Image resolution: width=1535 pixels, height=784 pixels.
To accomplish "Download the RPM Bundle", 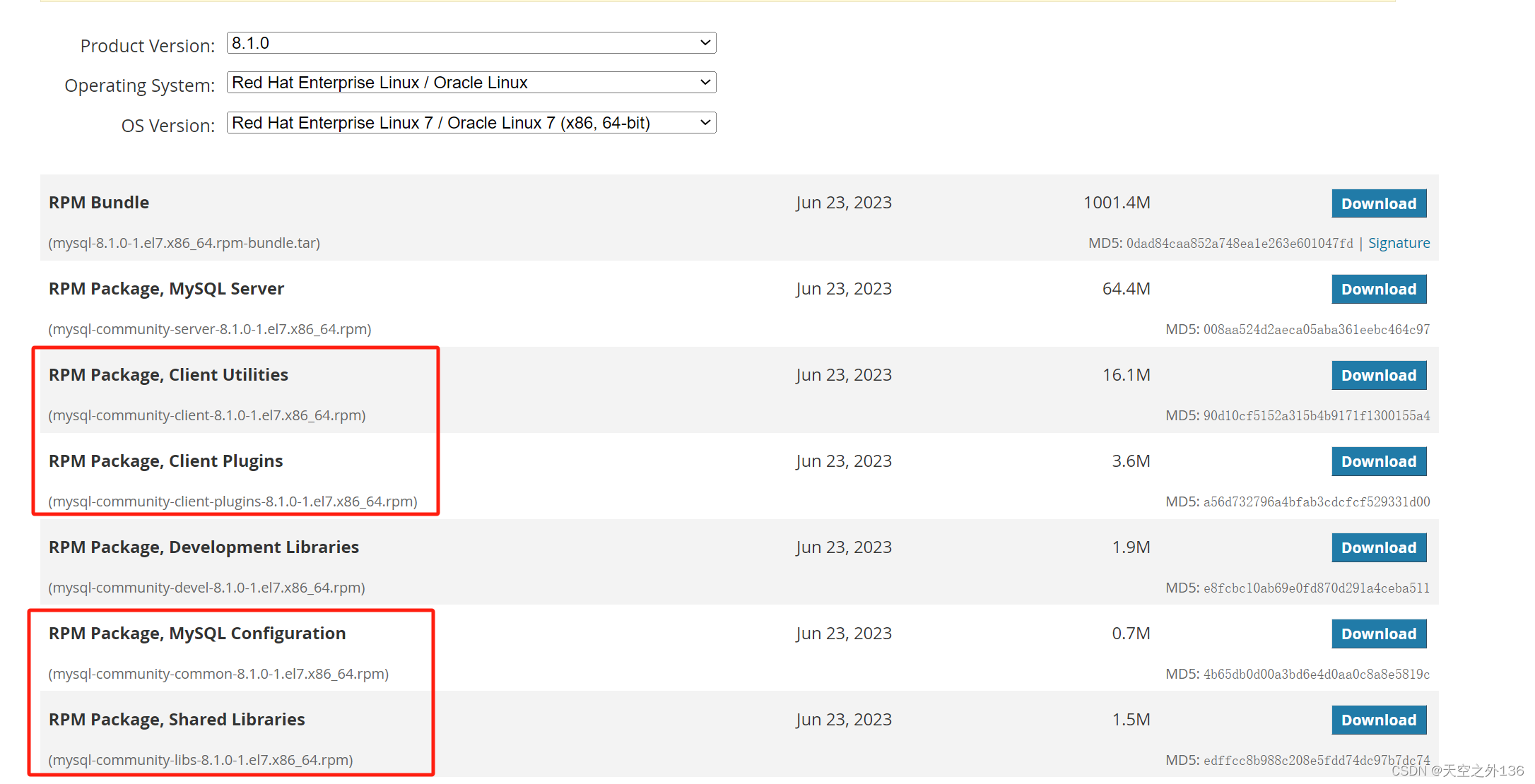I will tap(1378, 203).
